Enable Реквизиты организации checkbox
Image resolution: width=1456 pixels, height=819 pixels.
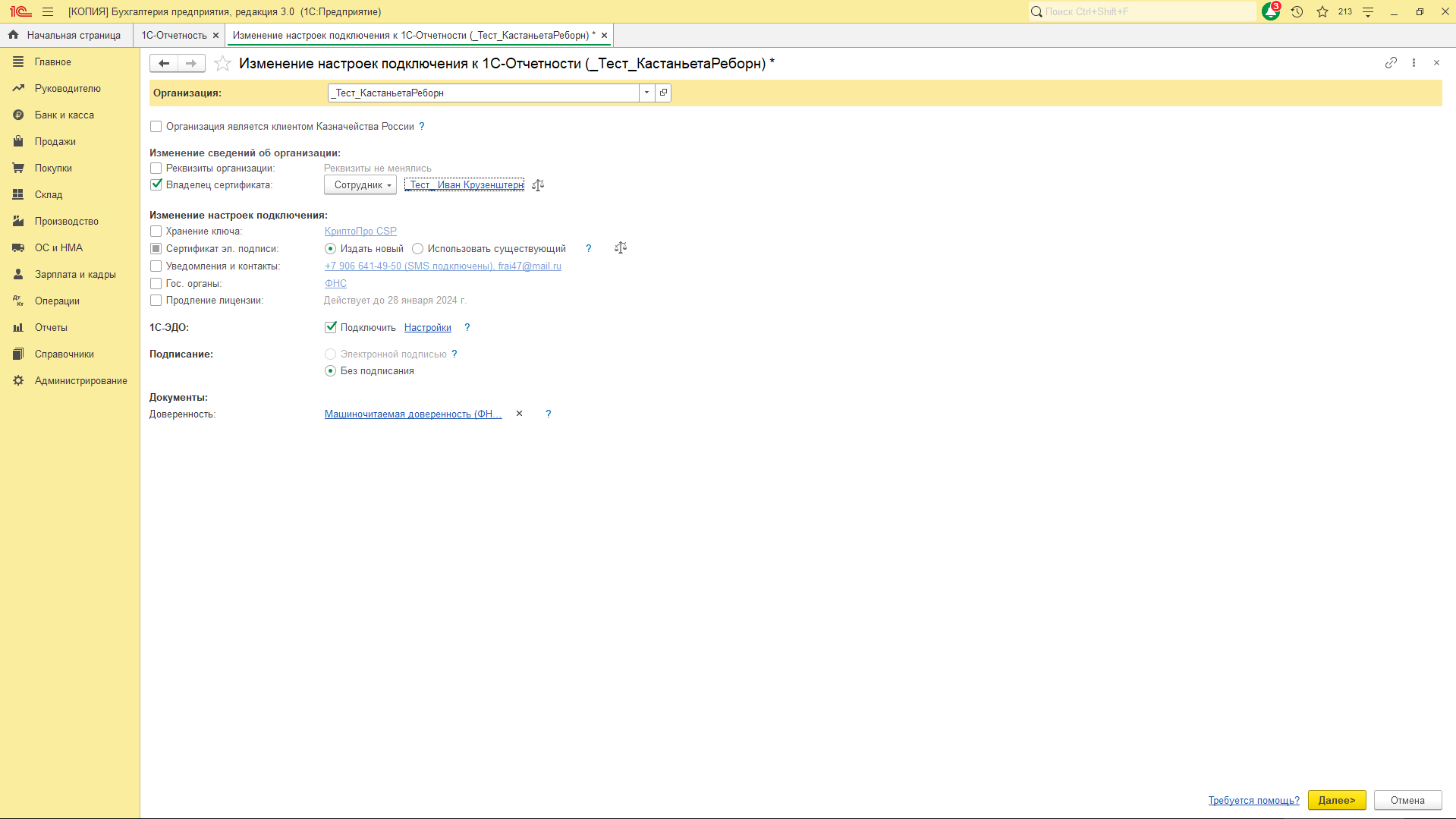coord(156,169)
